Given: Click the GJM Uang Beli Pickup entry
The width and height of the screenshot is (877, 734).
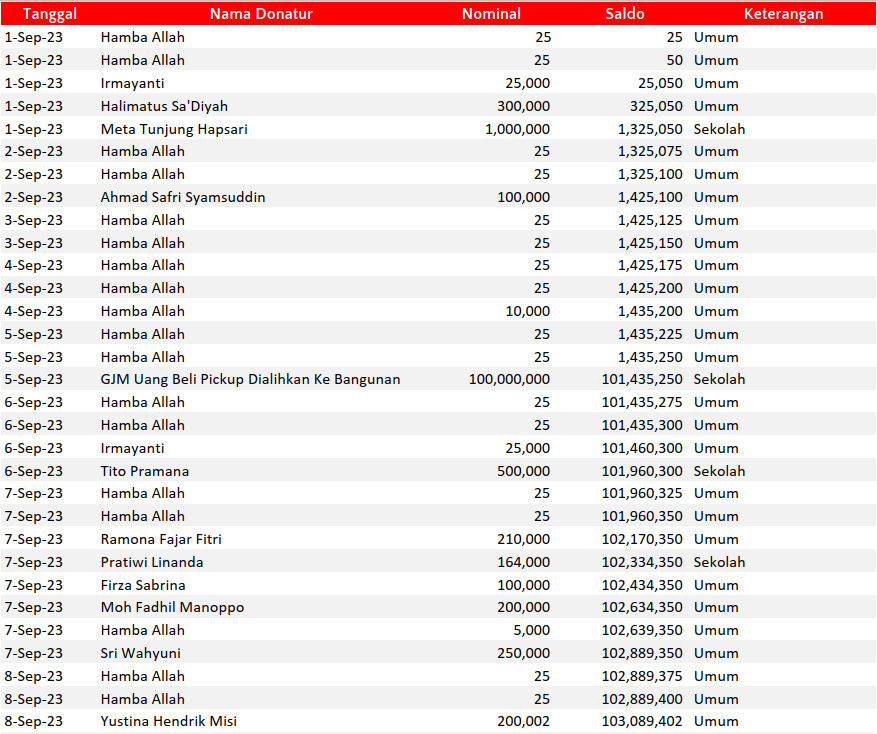Looking at the screenshot, I should [250, 379].
